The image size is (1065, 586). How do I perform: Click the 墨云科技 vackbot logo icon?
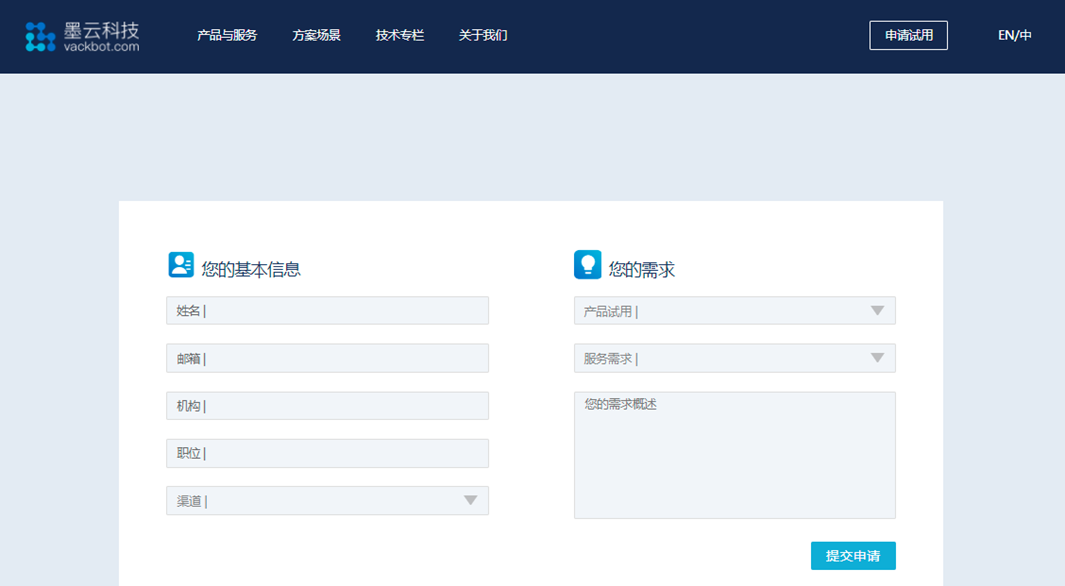click(x=40, y=37)
